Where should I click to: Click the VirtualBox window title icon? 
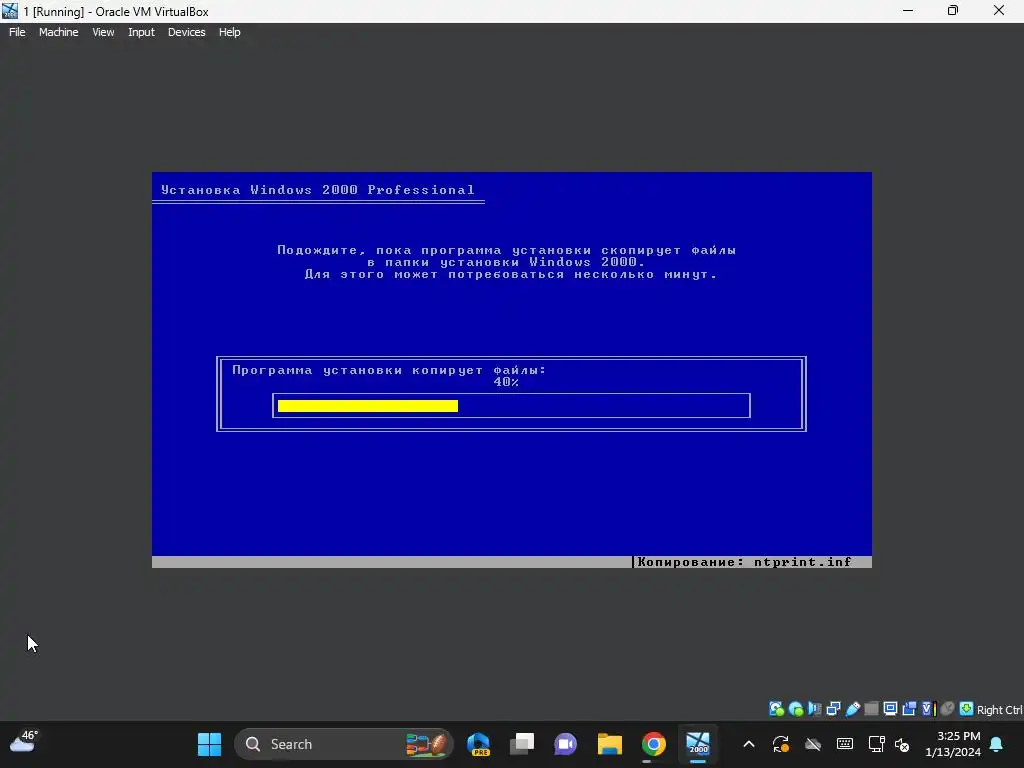tap(10, 11)
